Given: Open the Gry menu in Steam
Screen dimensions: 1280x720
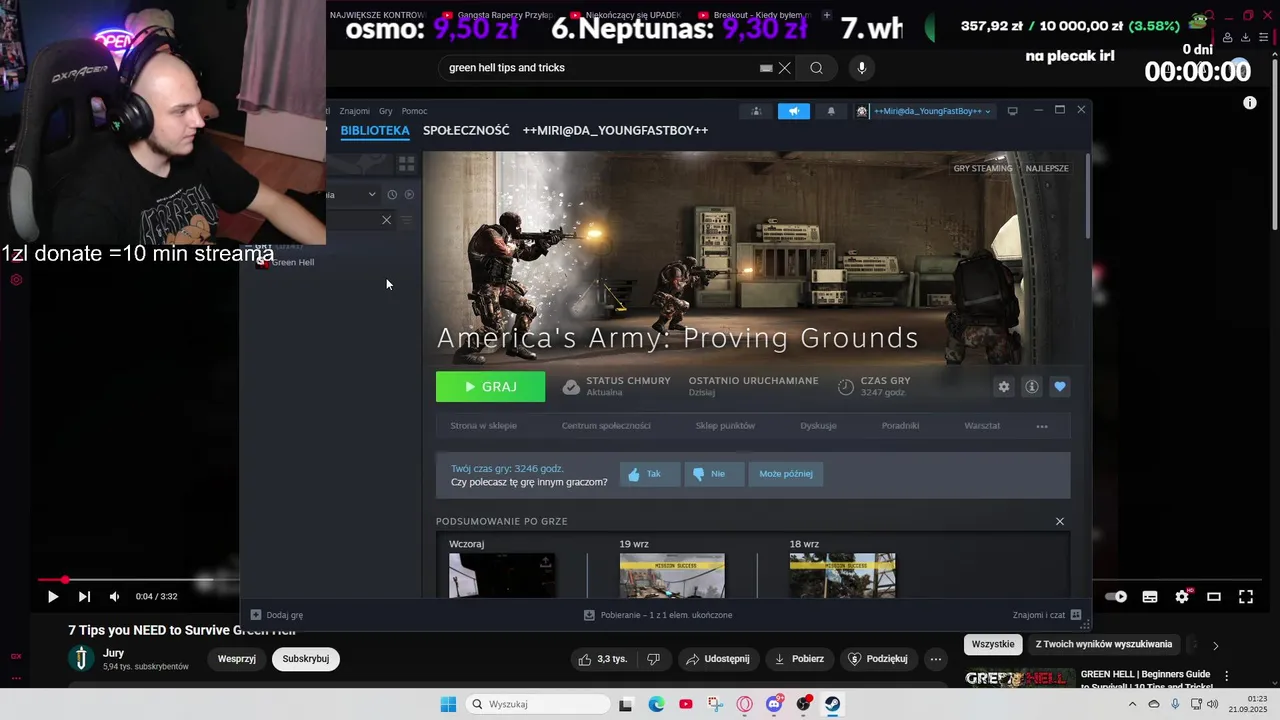Looking at the screenshot, I should pyautogui.click(x=386, y=111).
